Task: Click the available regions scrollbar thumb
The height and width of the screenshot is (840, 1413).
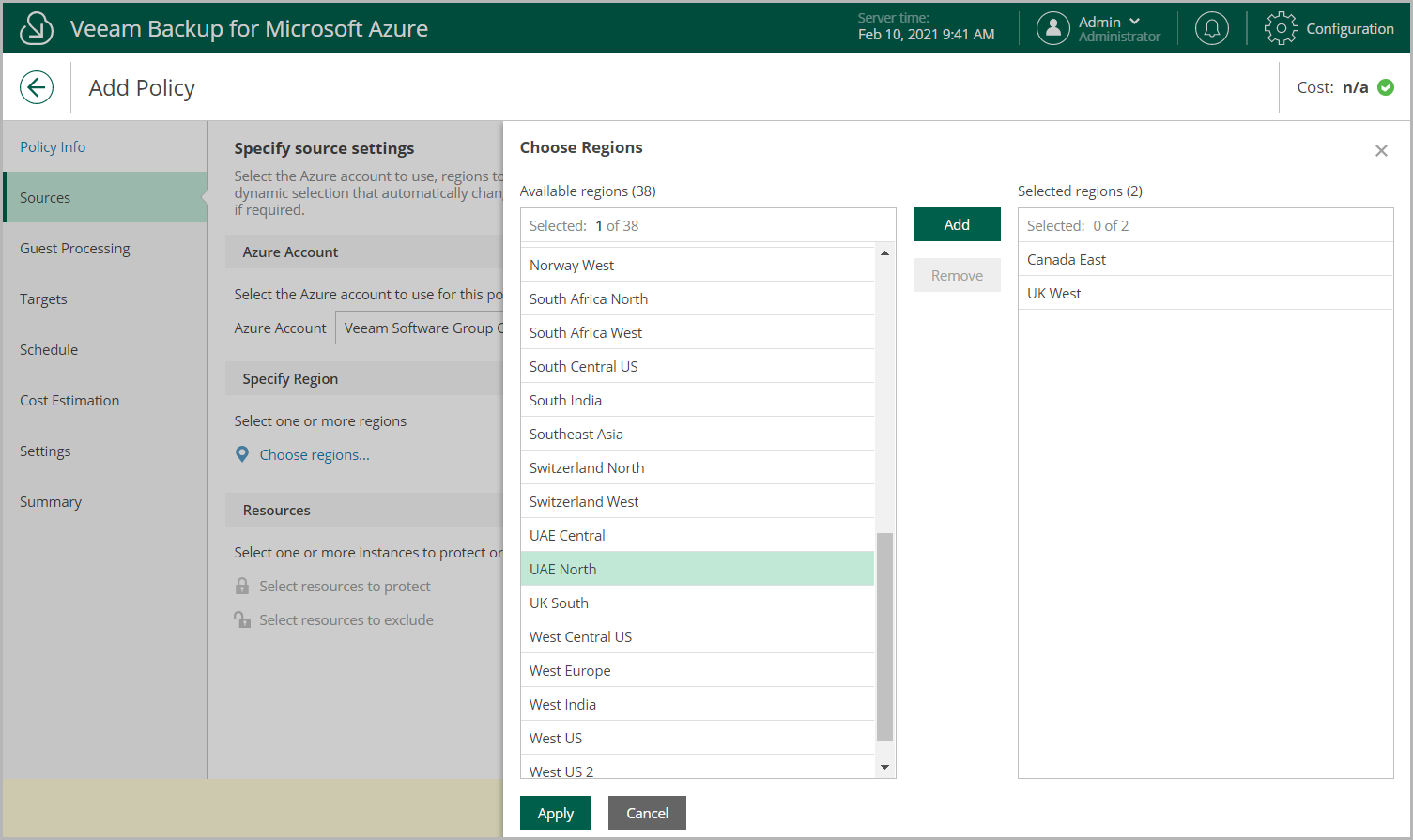Action: click(x=884, y=636)
